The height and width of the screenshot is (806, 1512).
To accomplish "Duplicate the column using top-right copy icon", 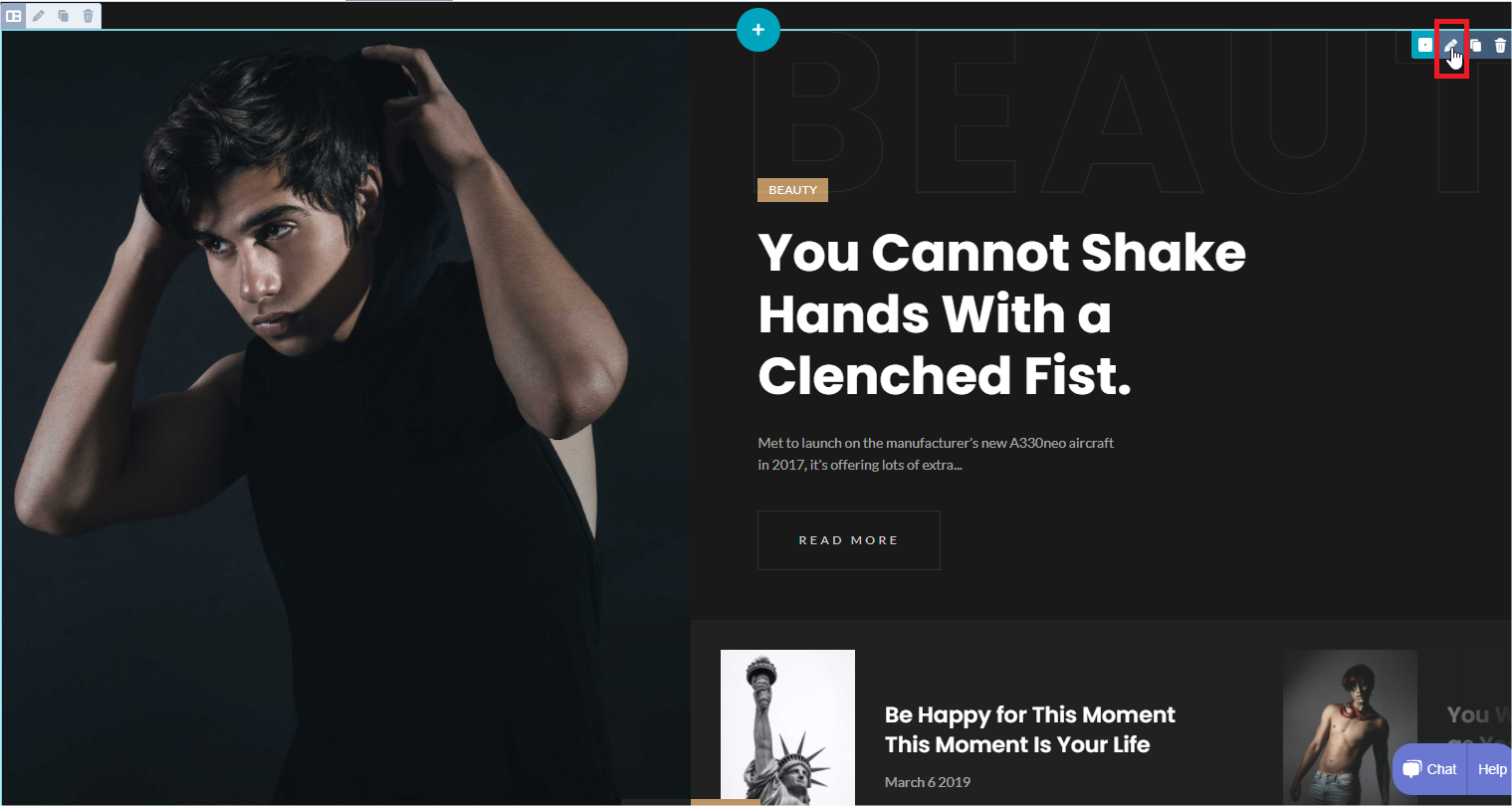I will (1476, 45).
